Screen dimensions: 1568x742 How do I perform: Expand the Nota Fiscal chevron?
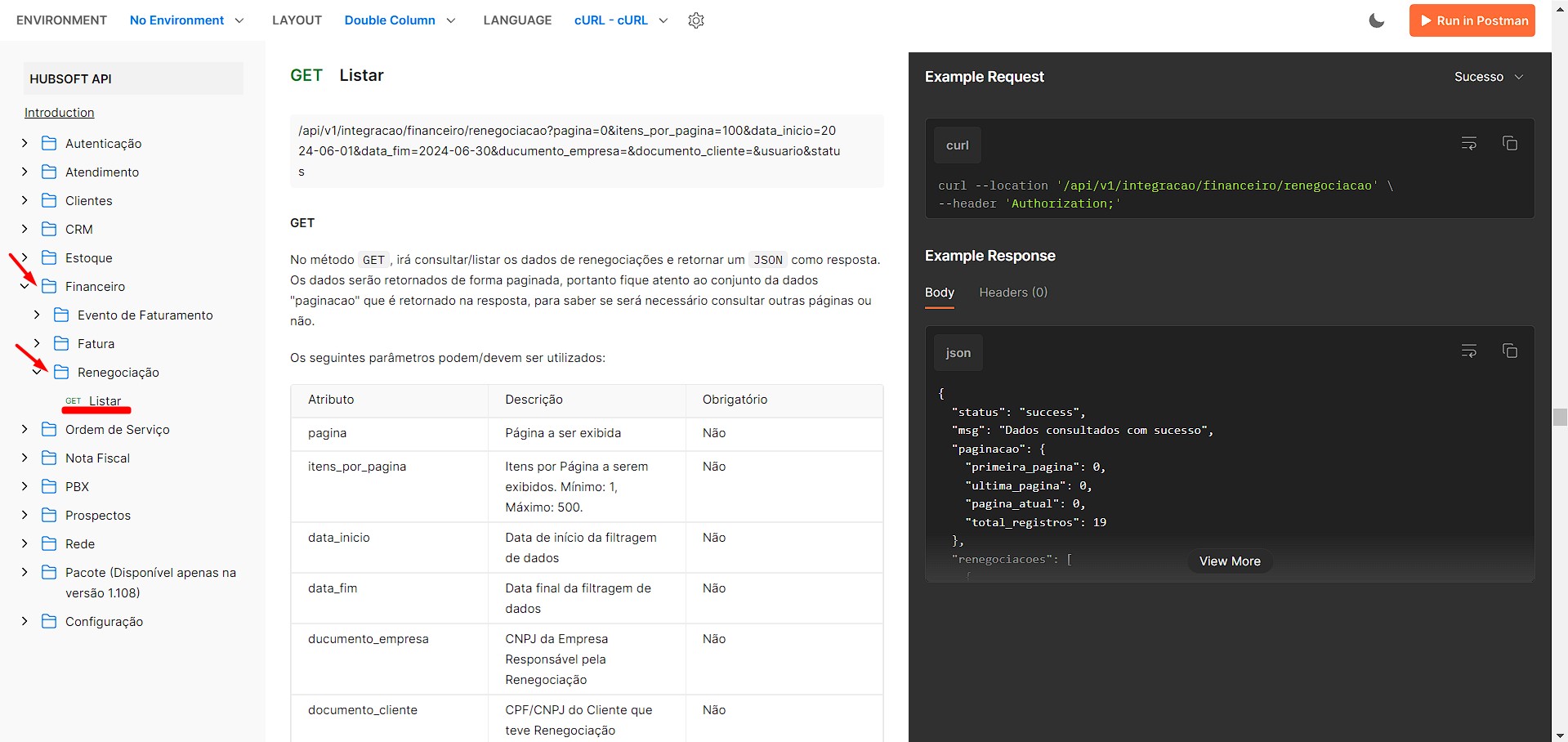25,458
